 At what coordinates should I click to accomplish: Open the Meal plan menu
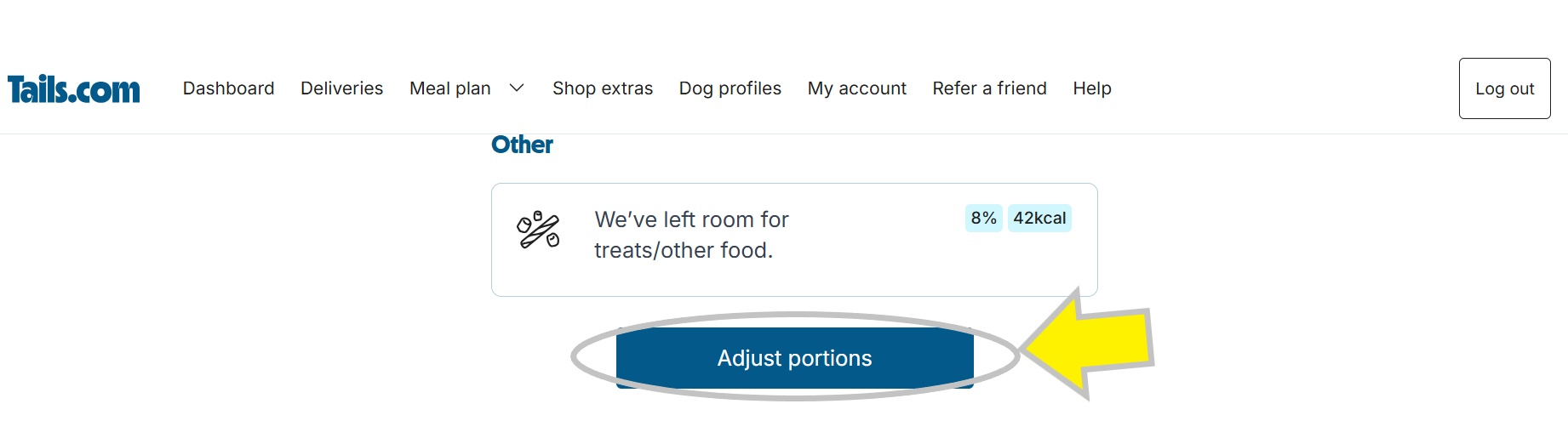pos(450,88)
